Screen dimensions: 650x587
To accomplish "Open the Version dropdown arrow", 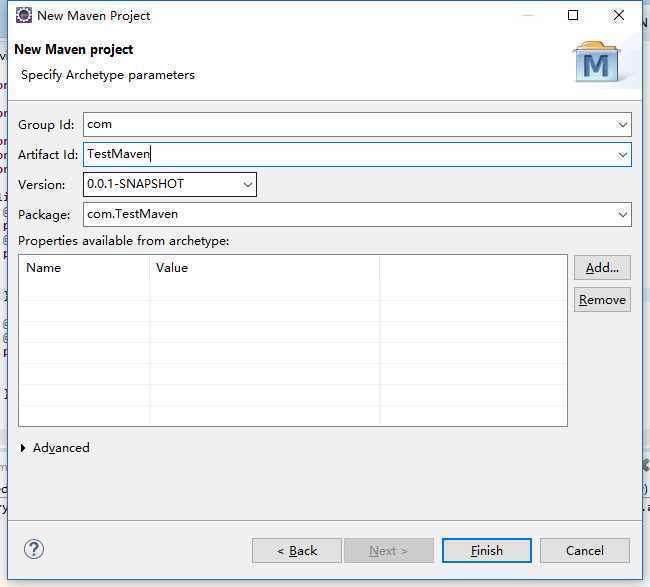I will pyautogui.click(x=247, y=184).
